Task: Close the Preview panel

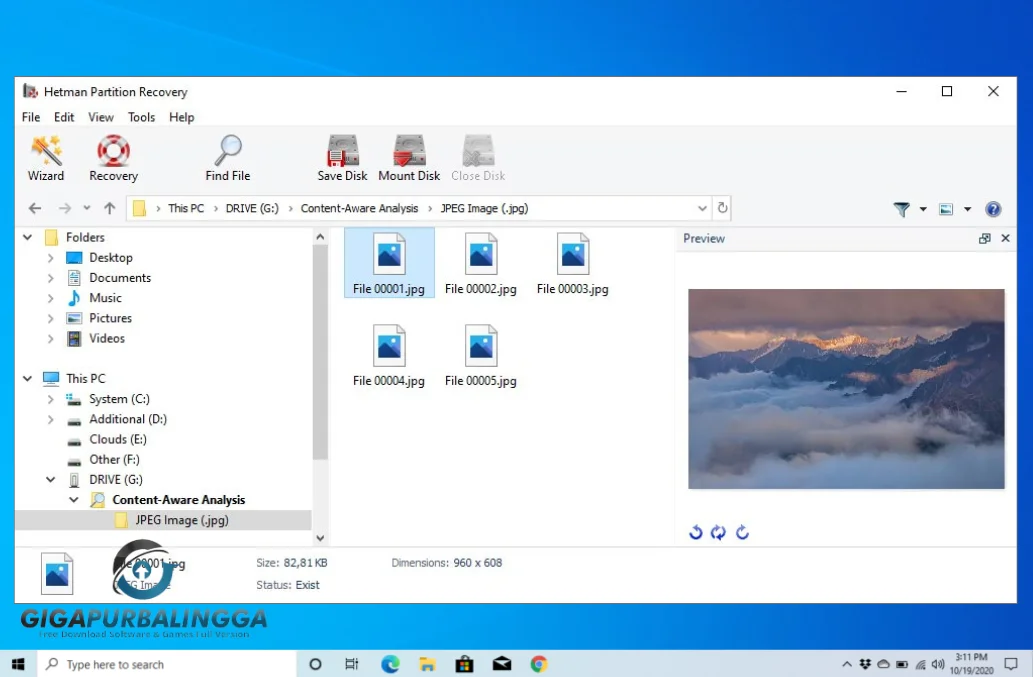Action: click(1005, 238)
